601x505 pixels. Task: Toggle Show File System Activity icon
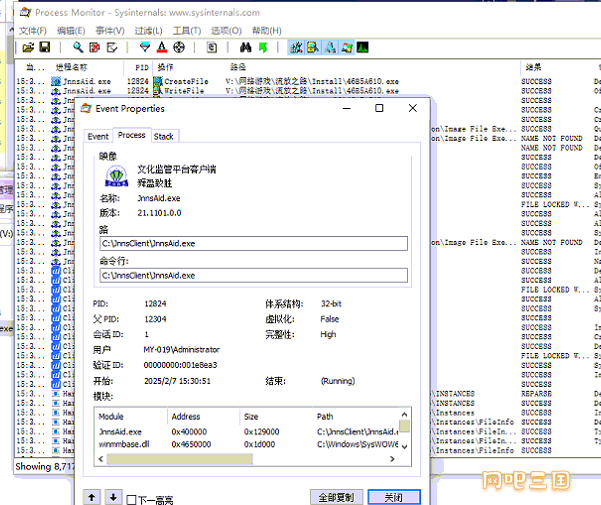pos(313,48)
